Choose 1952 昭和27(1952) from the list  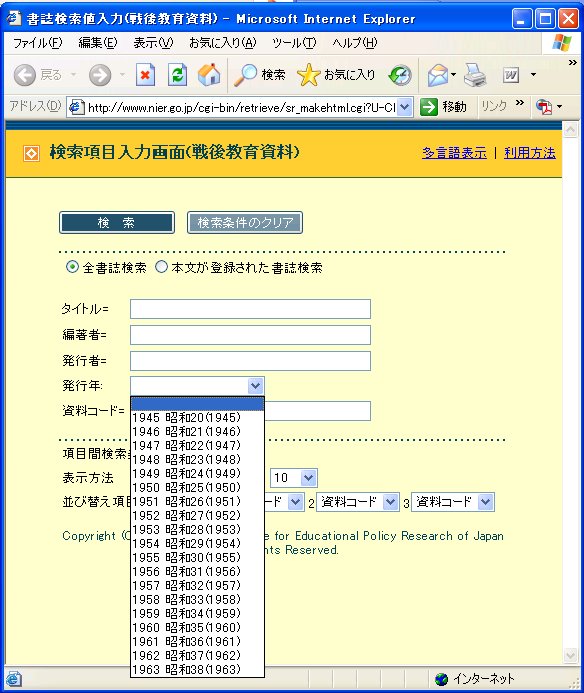pyautogui.click(x=197, y=516)
